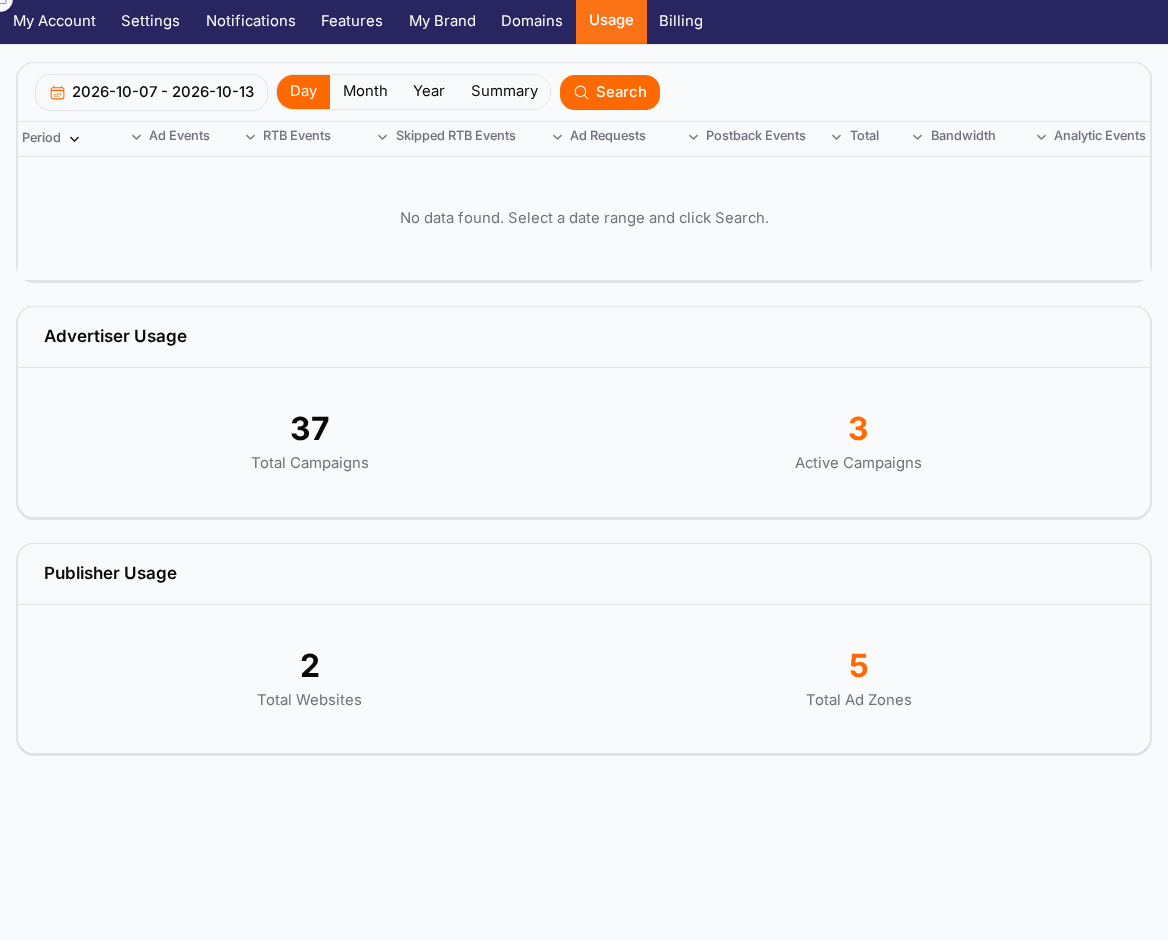Click the Total Websites value 2
The height and width of the screenshot is (940, 1168).
(310, 666)
